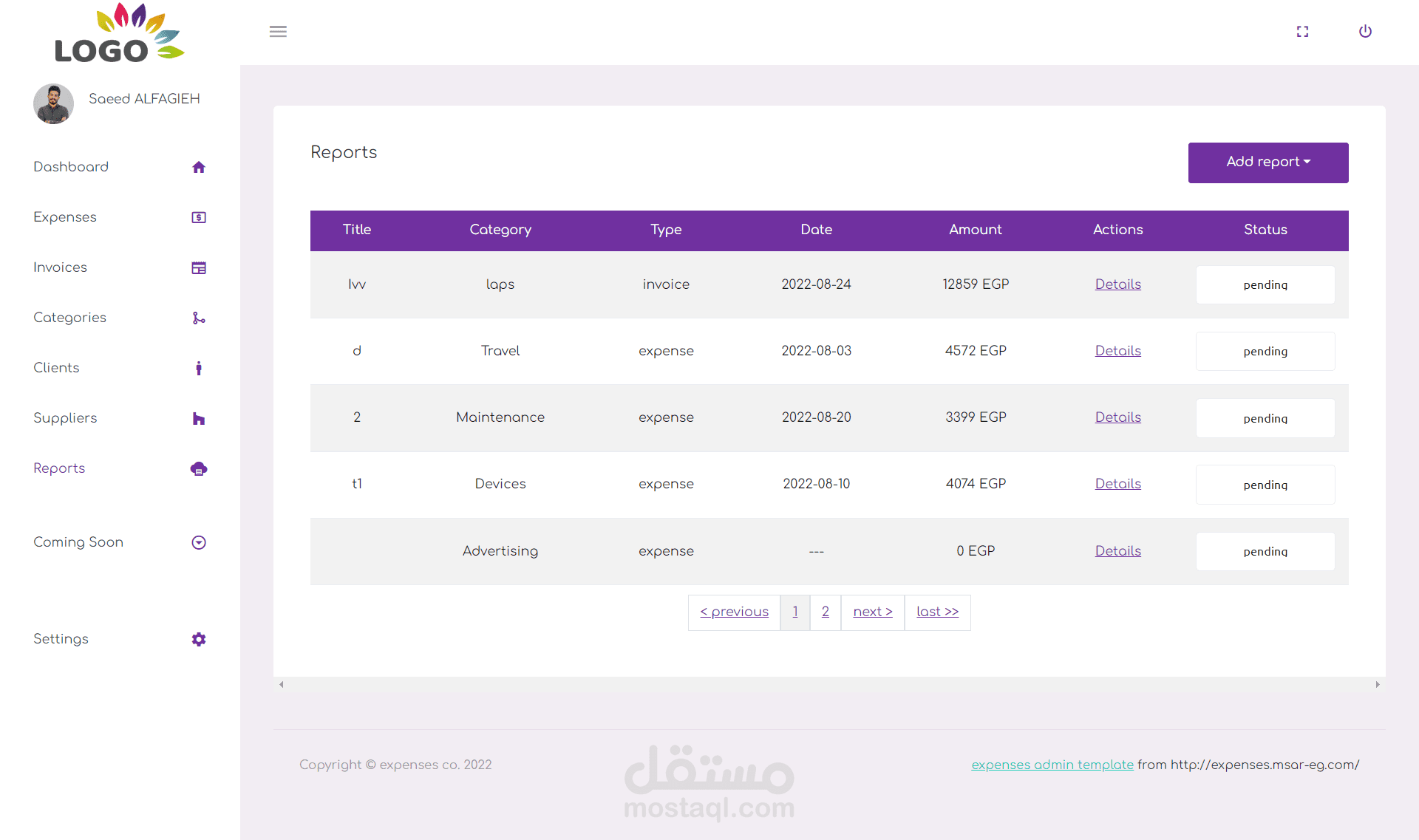Click the Categories branch icon
This screenshot has height=840, width=1419.
click(198, 318)
